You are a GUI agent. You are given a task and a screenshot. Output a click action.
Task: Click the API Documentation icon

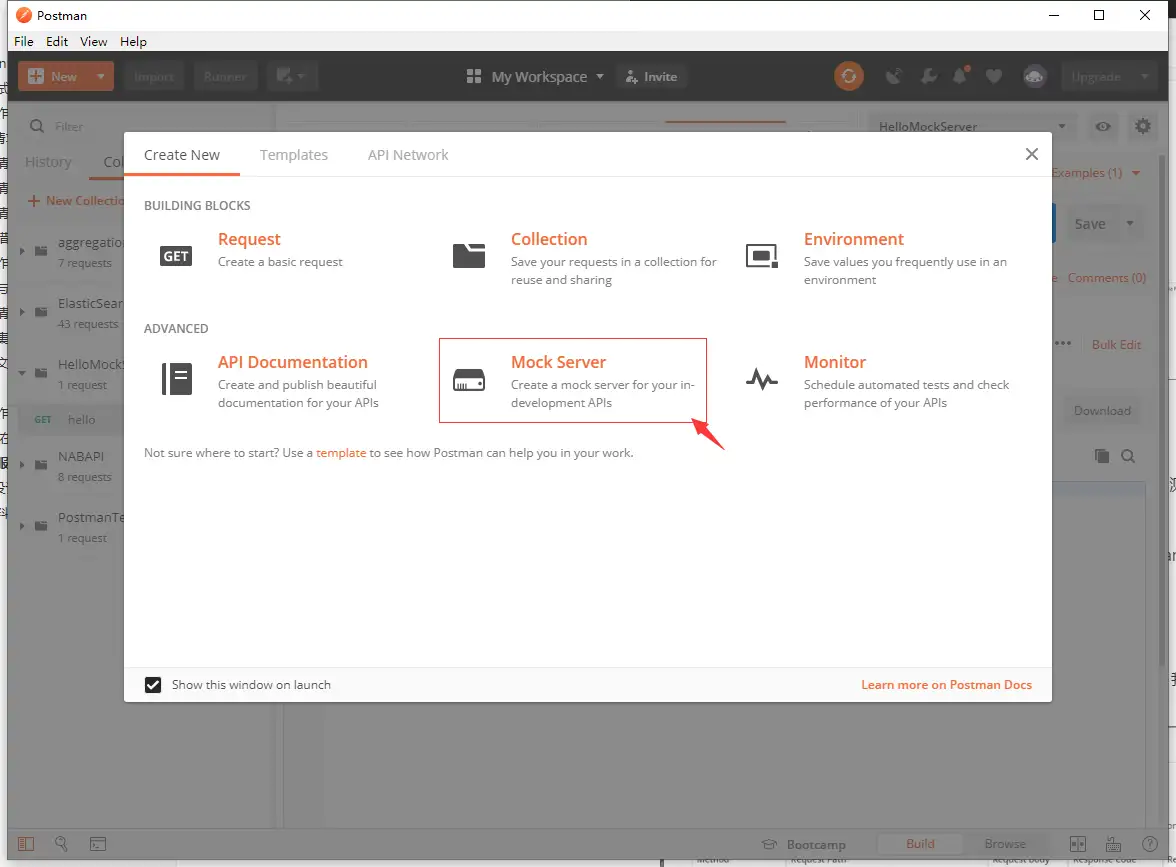pos(176,379)
